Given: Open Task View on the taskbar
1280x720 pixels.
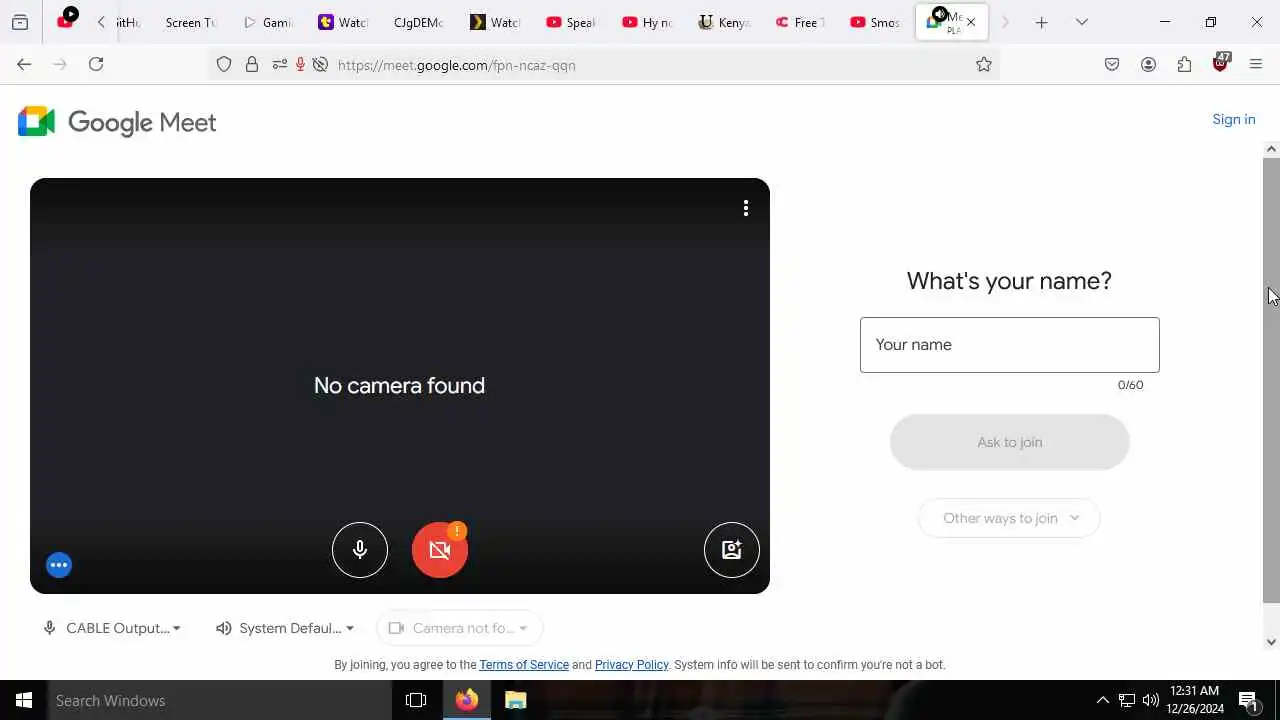Looking at the screenshot, I should [416, 700].
